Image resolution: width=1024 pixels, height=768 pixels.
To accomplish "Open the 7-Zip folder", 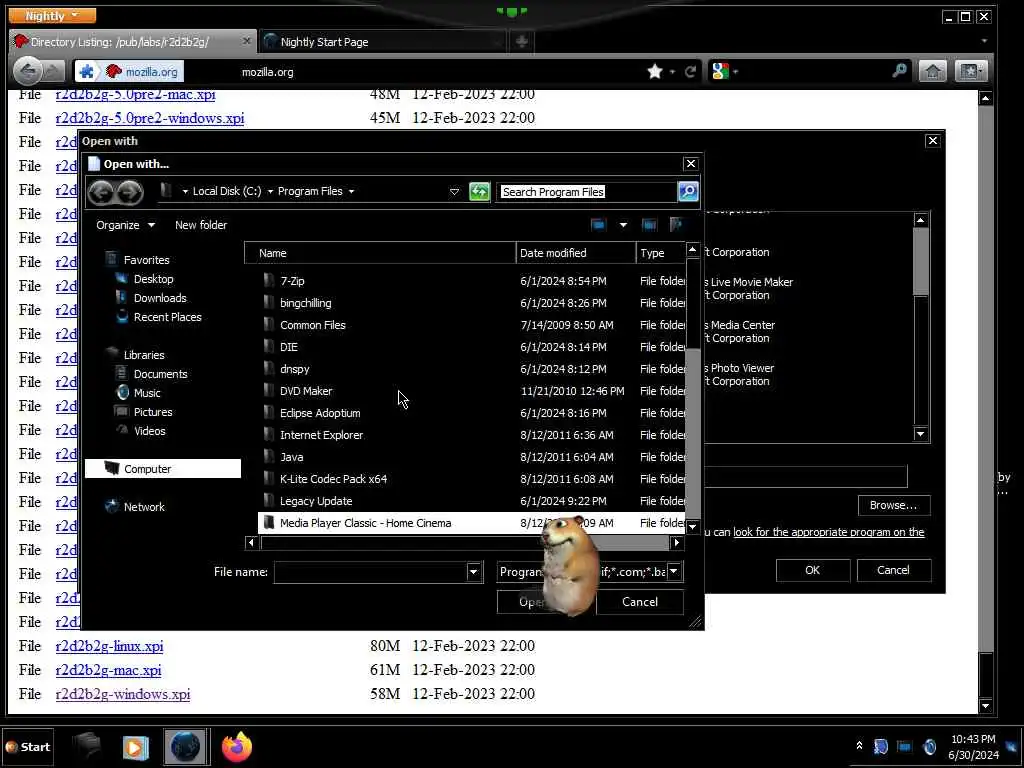I will 292,281.
